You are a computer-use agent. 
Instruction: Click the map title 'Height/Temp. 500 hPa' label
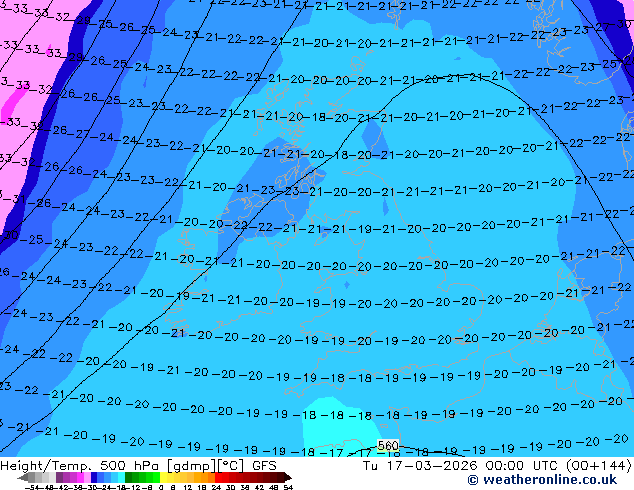(80, 466)
